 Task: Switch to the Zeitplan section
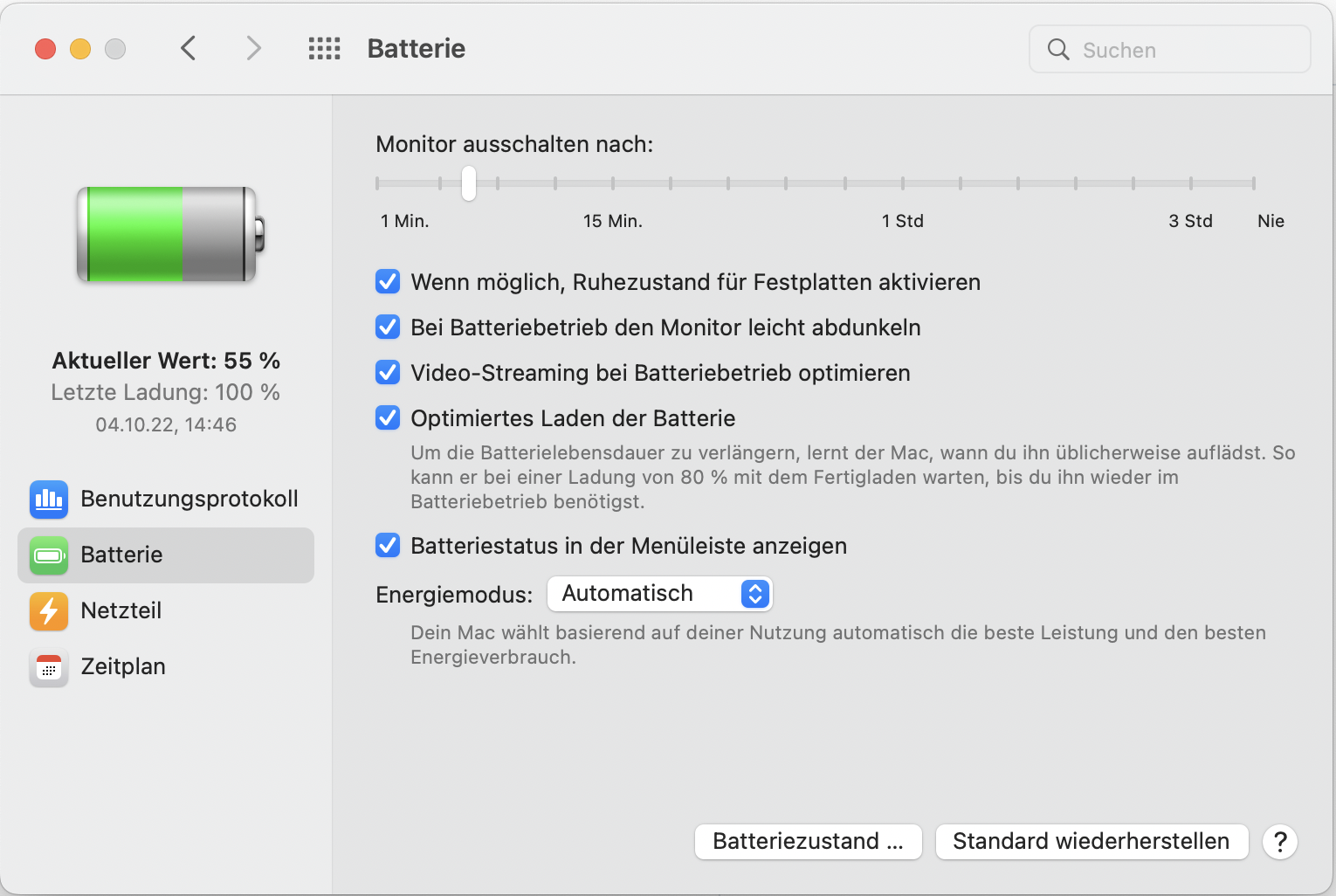[123, 667]
